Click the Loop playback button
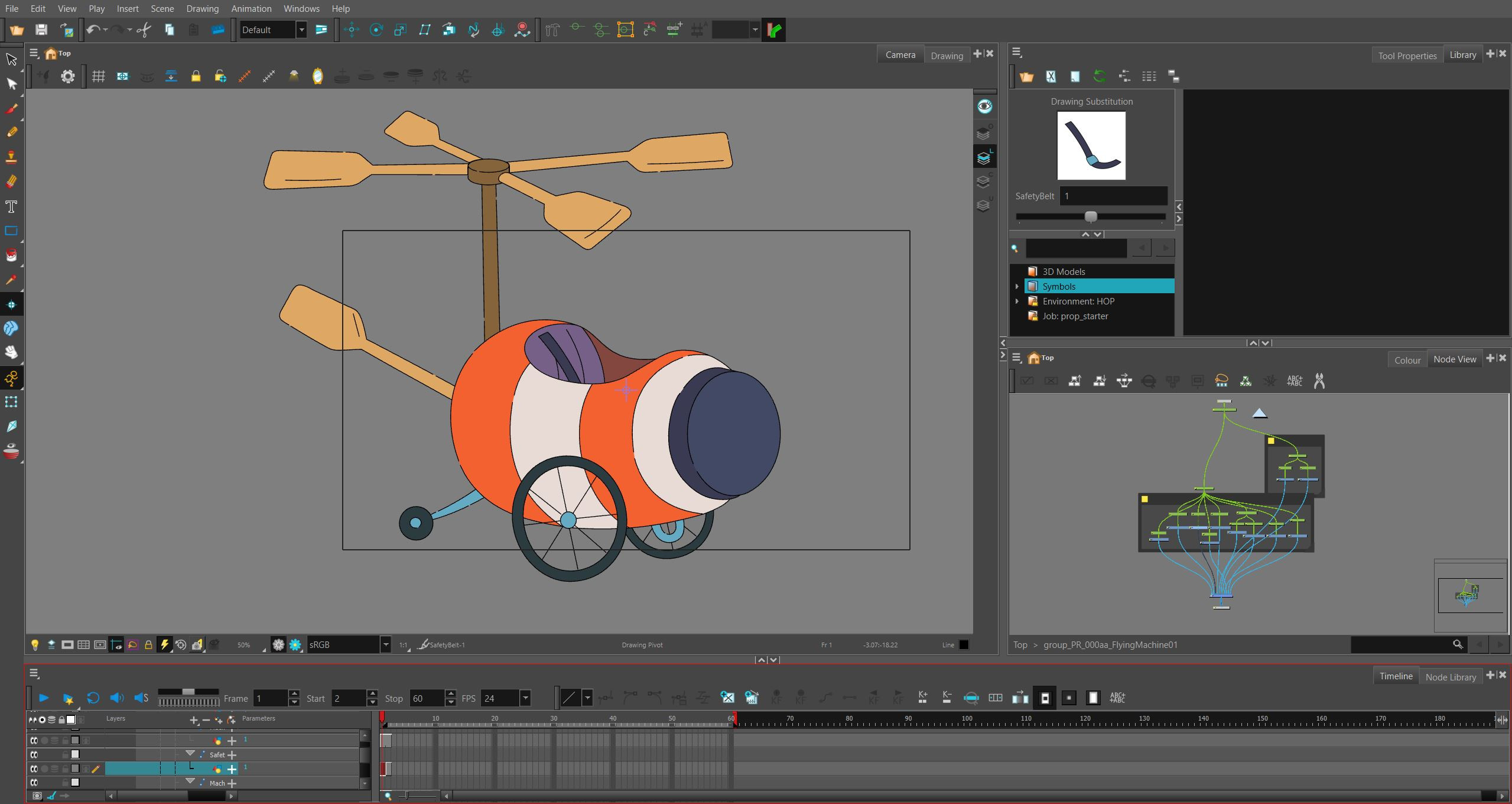Screen dimensions: 1512x804 (x=93, y=698)
